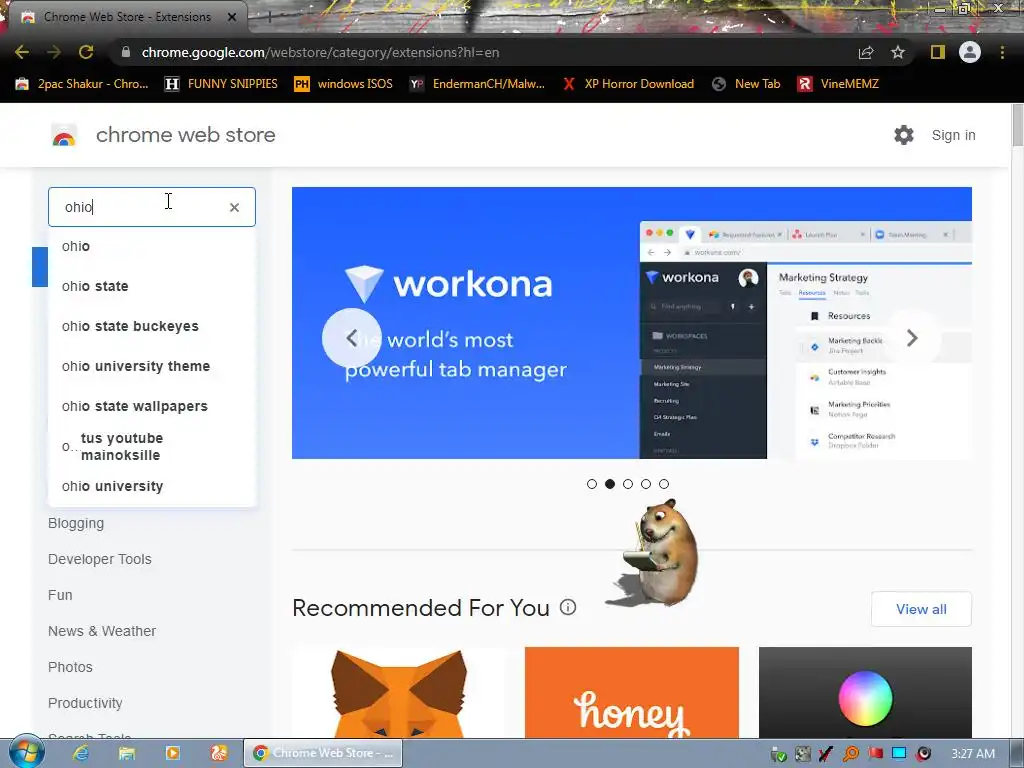1024x768 pixels.
Task: Choose 'tus youtube mainoksille' suggestion
Action: point(152,447)
